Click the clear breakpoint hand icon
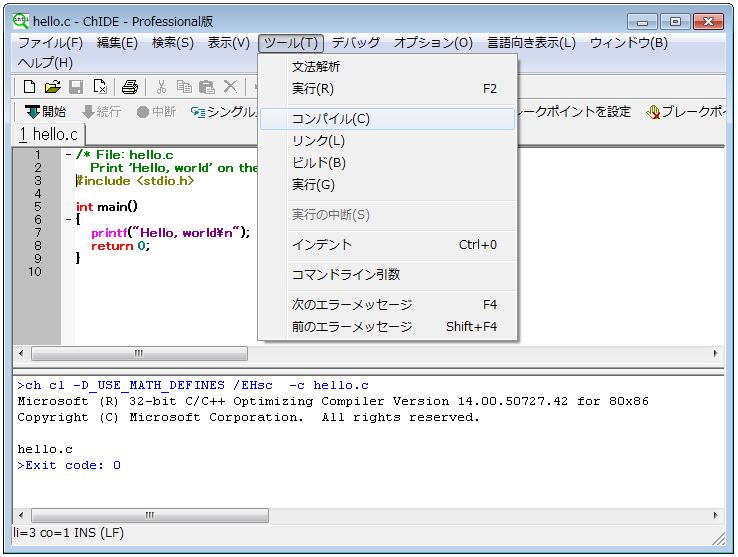 pos(654,112)
